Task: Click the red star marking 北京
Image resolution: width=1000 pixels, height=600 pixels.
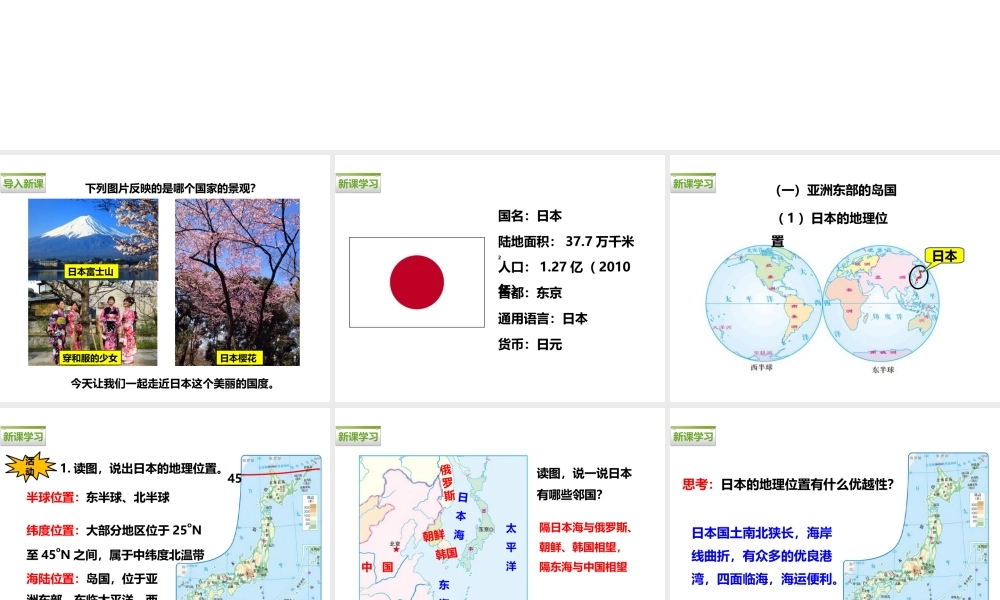Action: (x=396, y=549)
